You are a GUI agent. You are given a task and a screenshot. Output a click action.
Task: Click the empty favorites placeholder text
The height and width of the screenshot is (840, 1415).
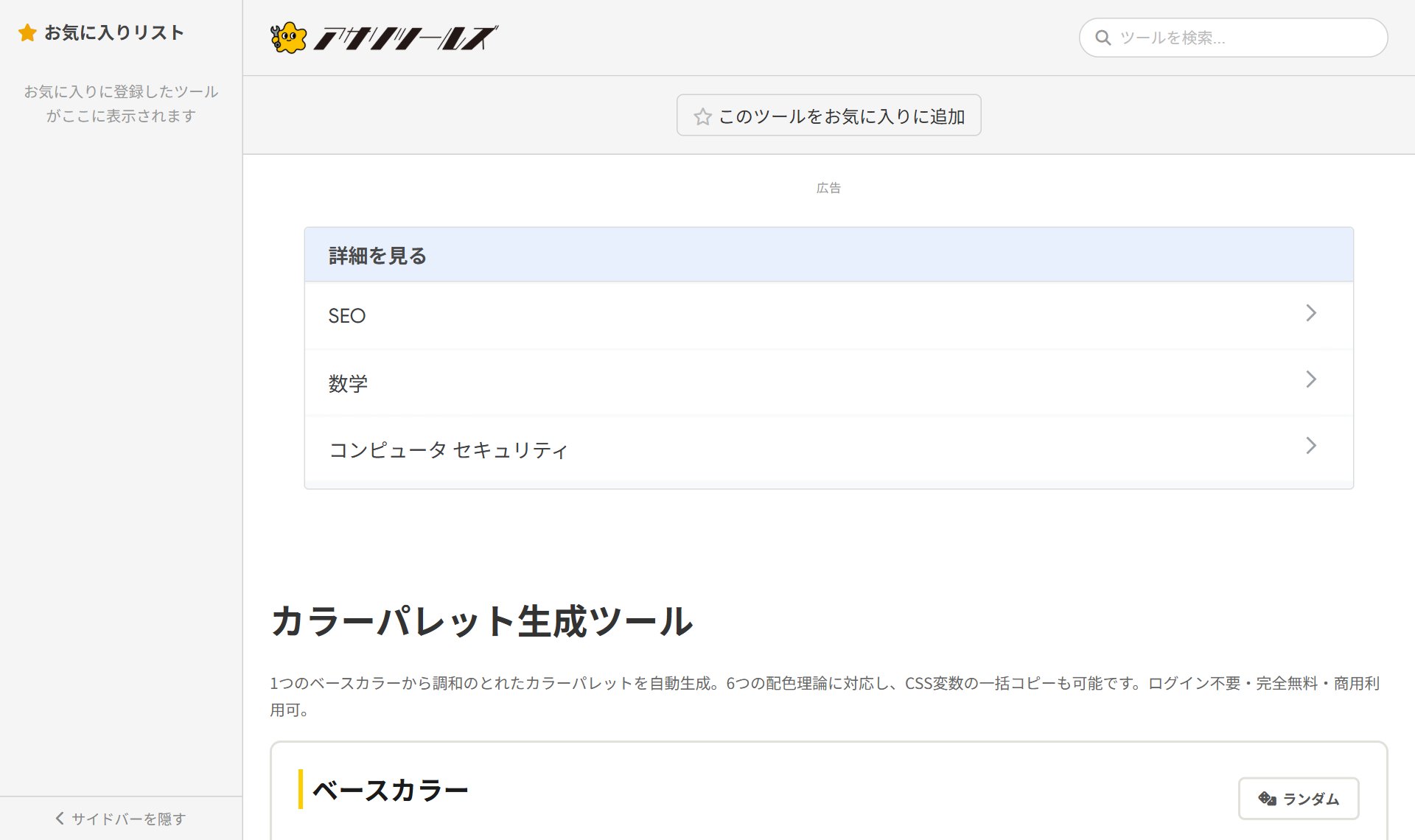click(121, 104)
